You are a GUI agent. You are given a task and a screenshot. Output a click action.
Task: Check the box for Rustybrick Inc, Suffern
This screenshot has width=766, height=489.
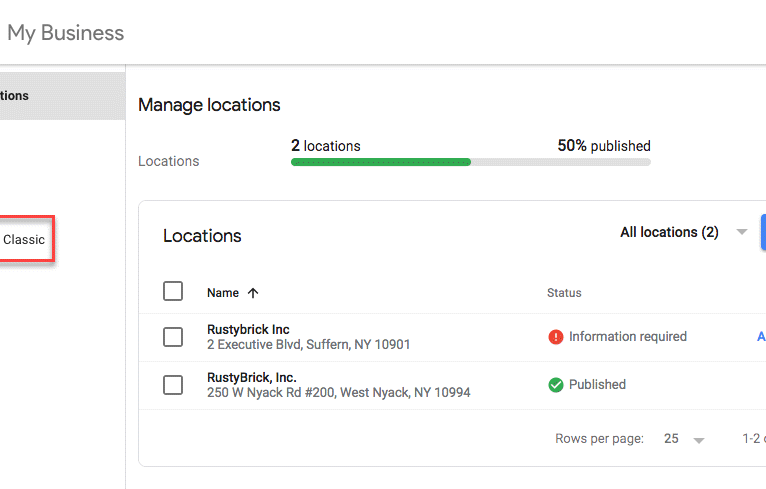[x=173, y=337]
